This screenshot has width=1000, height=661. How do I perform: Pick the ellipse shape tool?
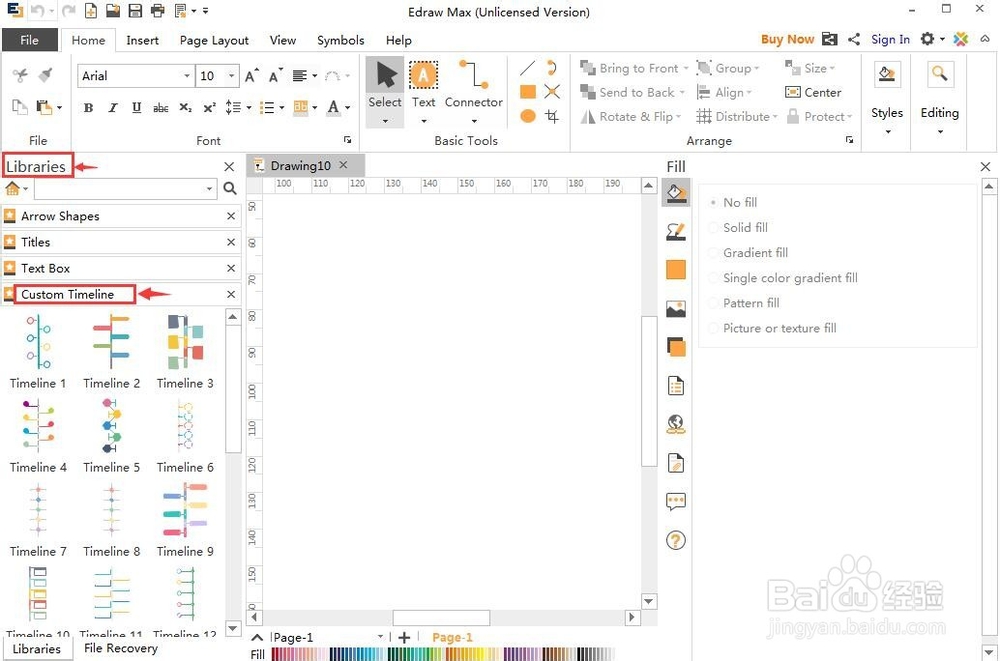pos(527,116)
